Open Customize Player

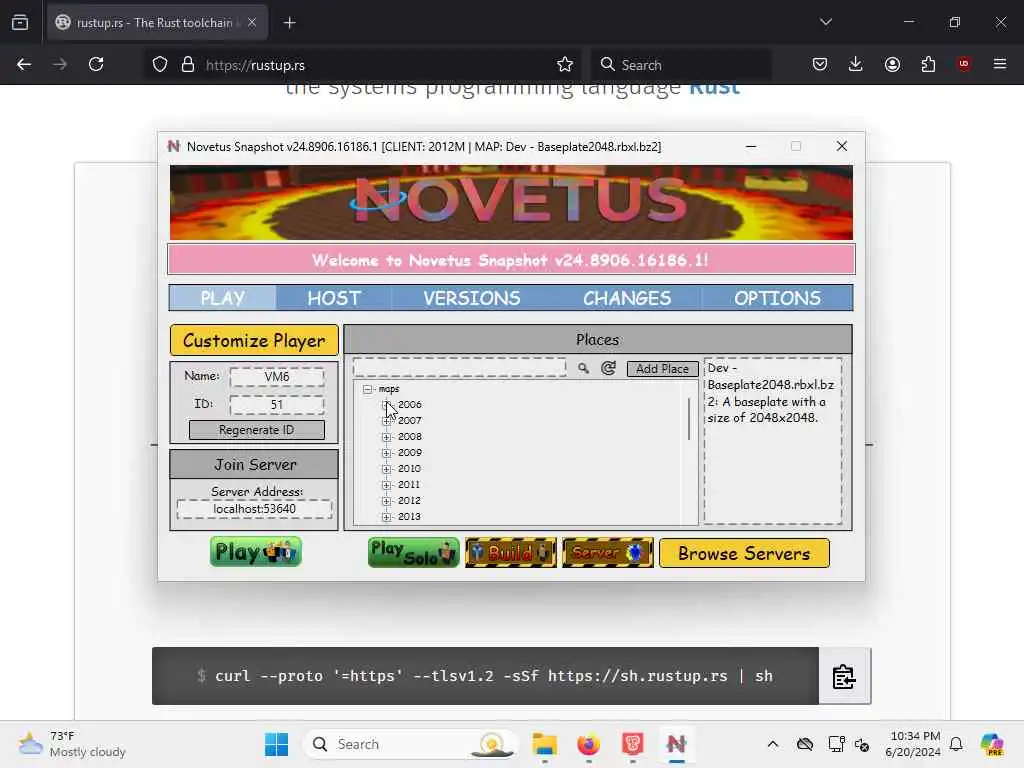tap(254, 340)
